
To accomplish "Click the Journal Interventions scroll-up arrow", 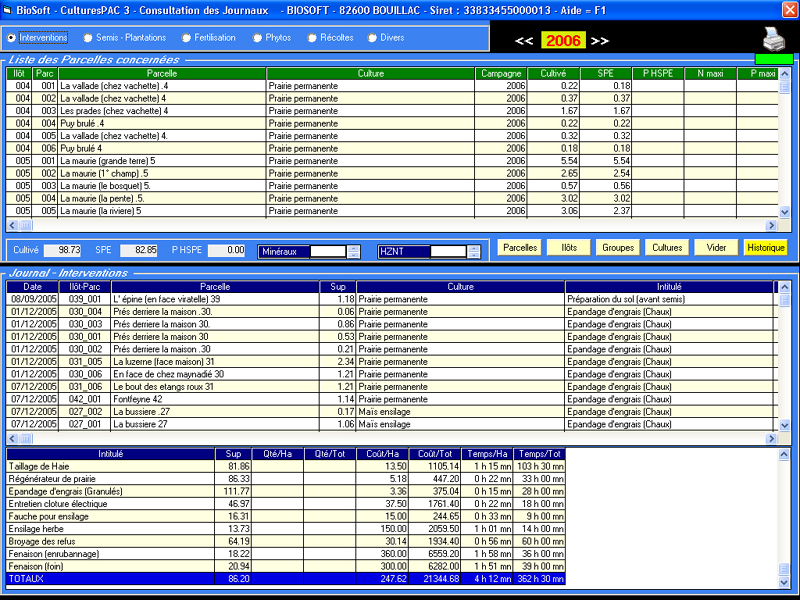I will [x=785, y=287].
